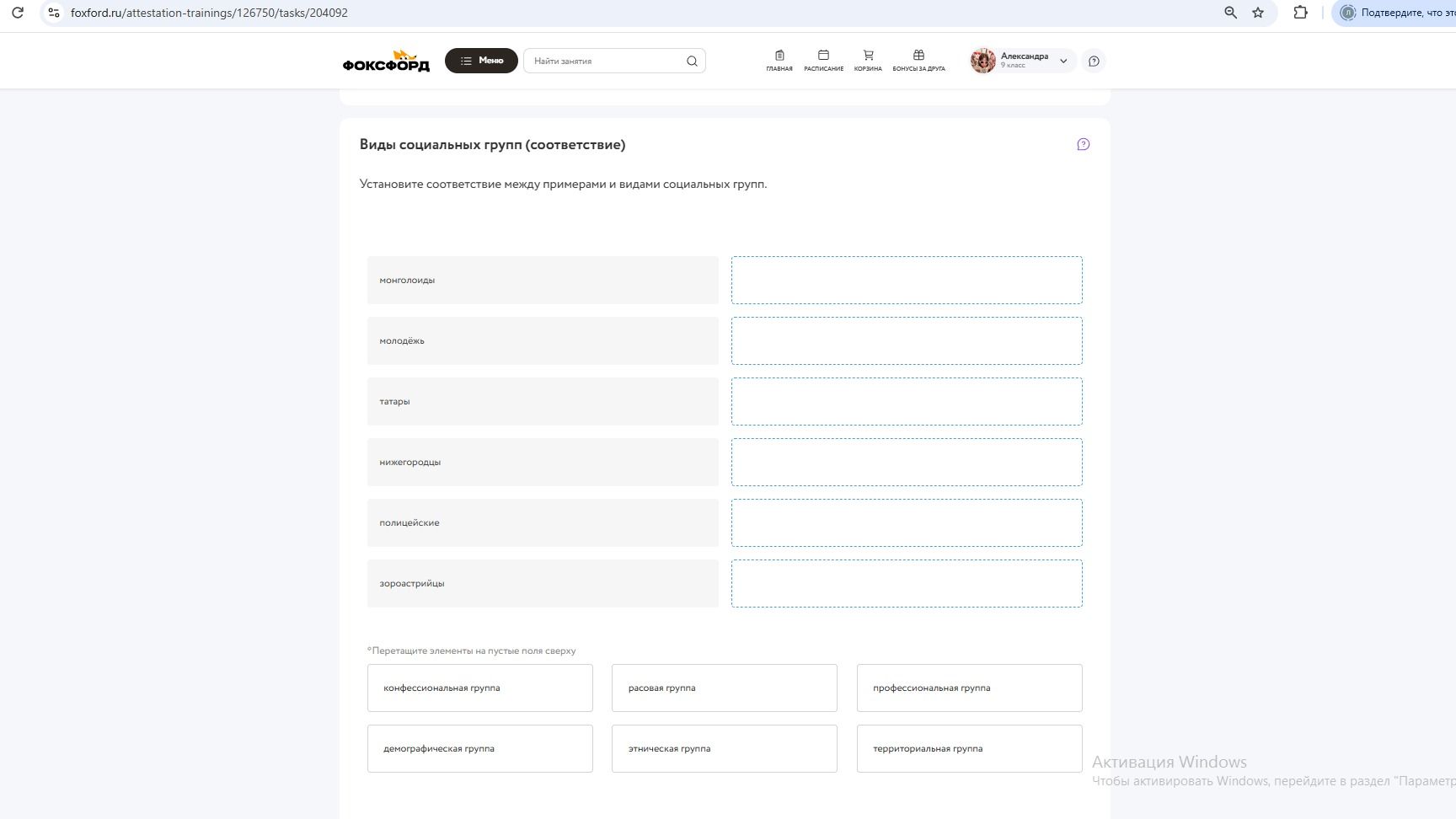Open the browser extensions puzzle icon
The image size is (1456, 819).
tap(1300, 13)
